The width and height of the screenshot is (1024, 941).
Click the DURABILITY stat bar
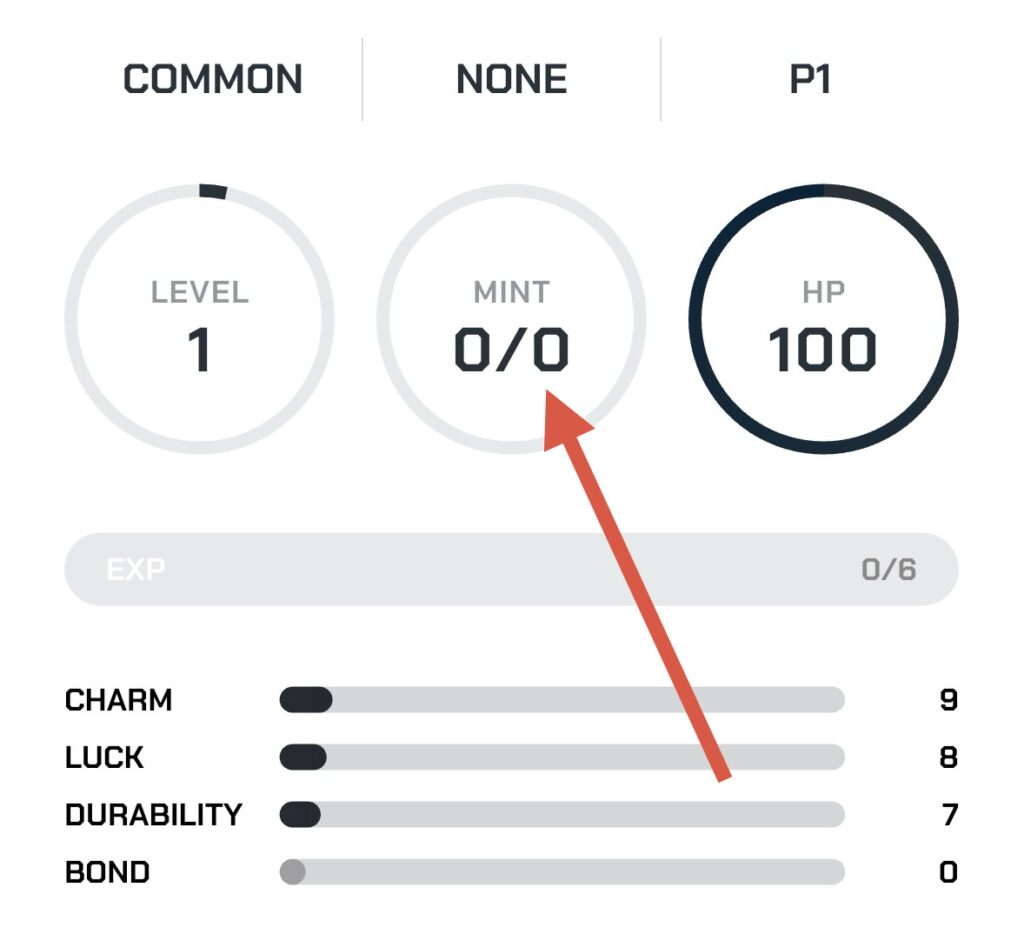pos(562,814)
